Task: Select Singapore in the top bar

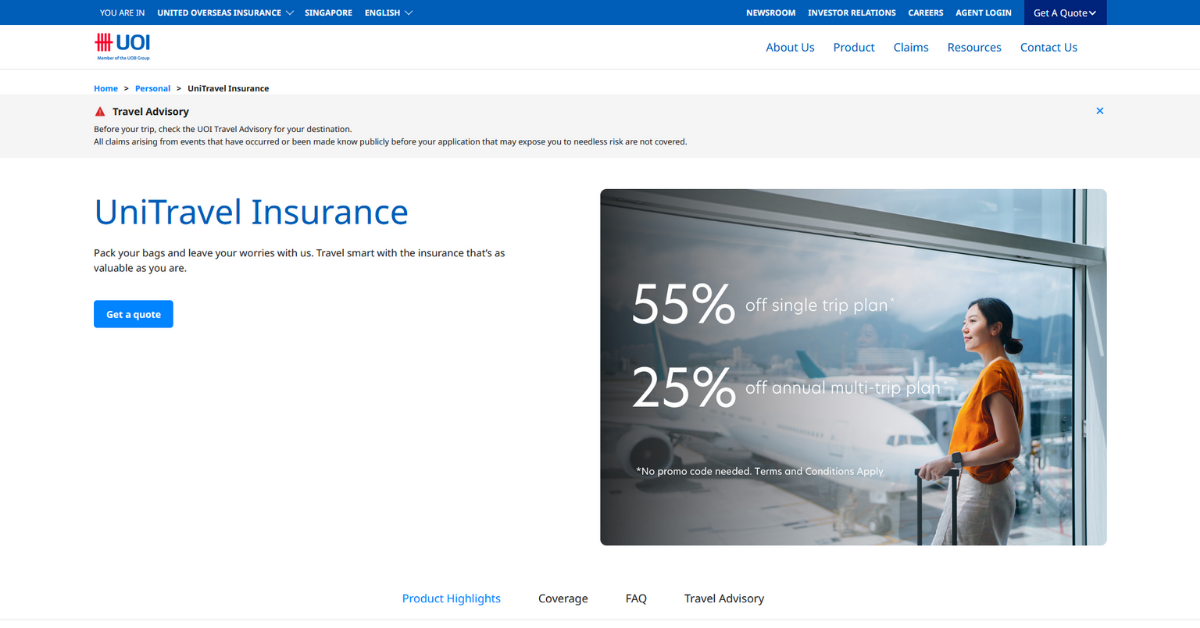Action: point(328,13)
